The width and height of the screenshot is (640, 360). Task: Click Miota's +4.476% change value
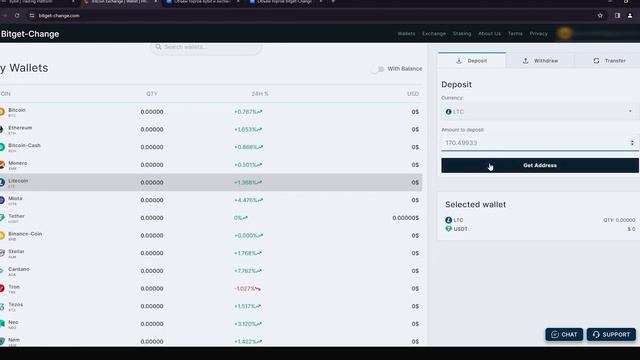coord(248,200)
